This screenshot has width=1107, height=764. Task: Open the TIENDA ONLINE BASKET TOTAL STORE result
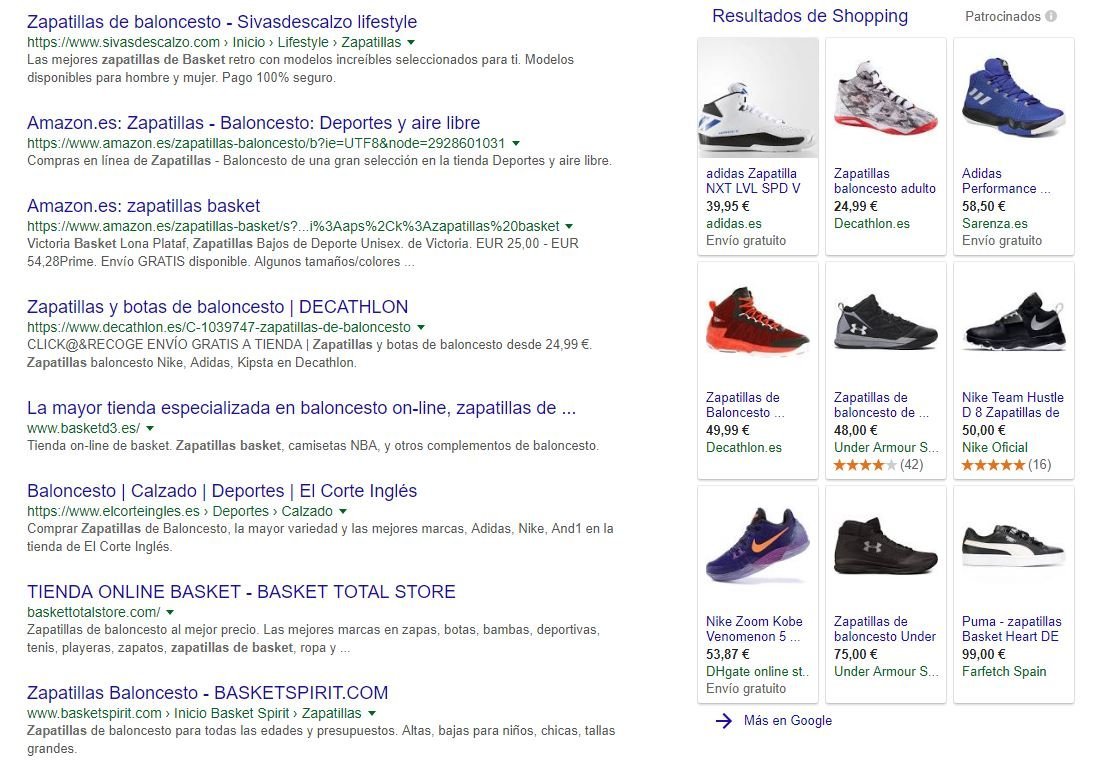241,592
